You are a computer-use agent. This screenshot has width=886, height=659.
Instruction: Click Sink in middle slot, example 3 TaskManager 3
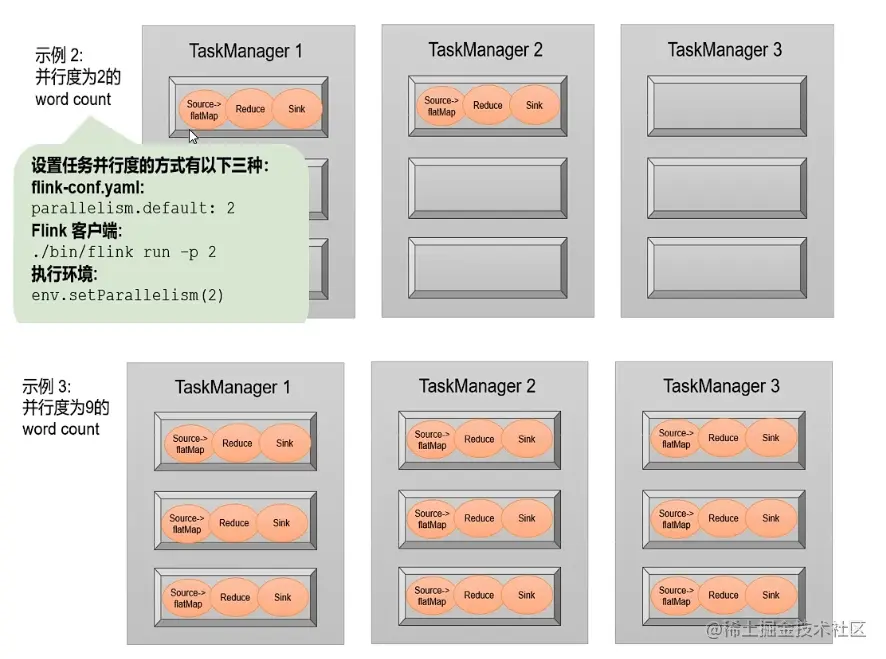pyautogui.click(x=771, y=518)
